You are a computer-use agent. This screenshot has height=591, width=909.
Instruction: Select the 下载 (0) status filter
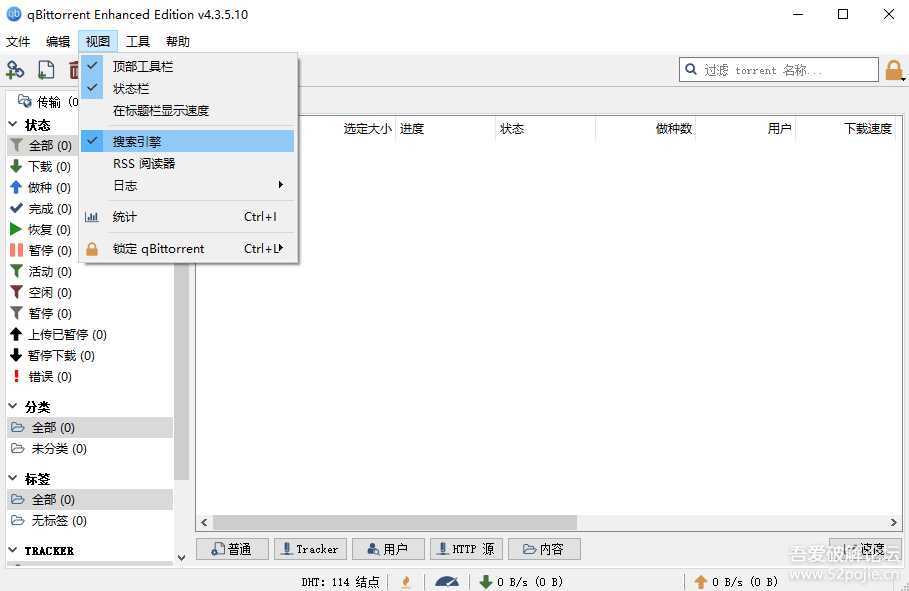(x=48, y=167)
